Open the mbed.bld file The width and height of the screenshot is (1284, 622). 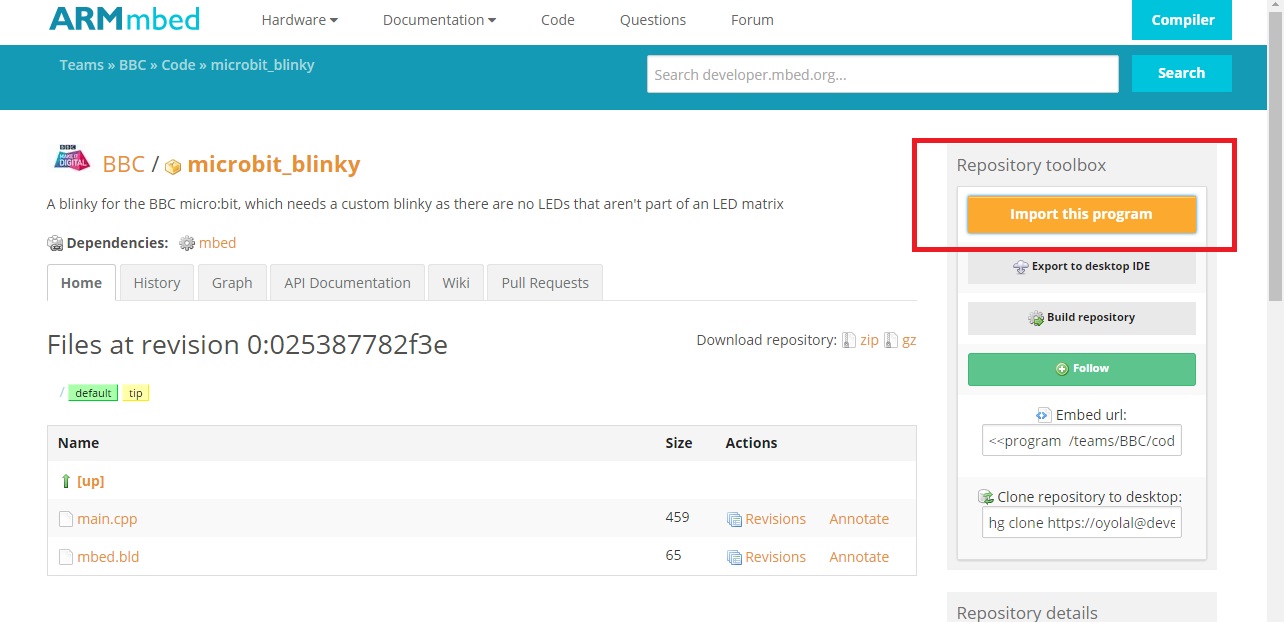(108, 557)
